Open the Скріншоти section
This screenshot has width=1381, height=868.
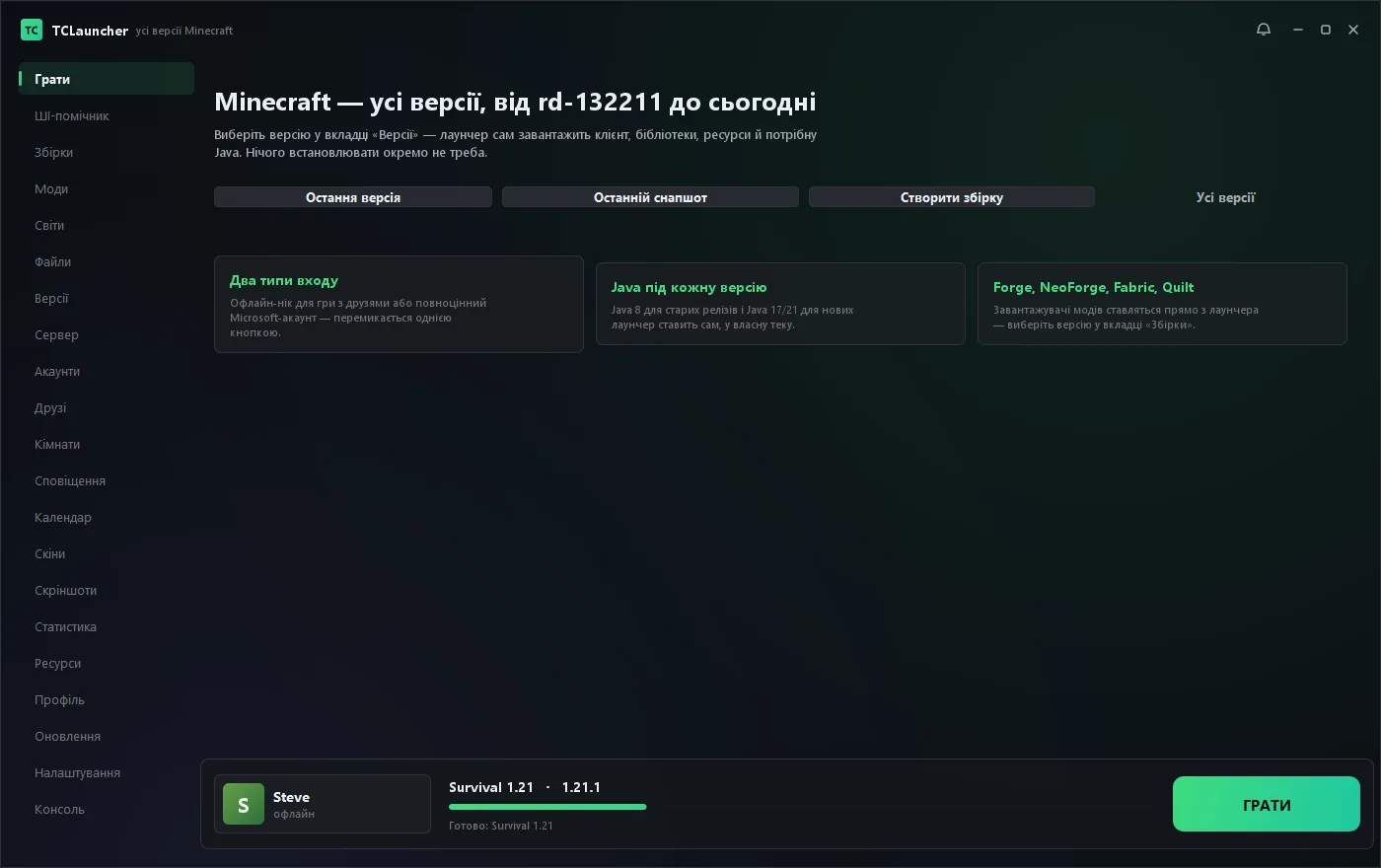pos(107,590)
